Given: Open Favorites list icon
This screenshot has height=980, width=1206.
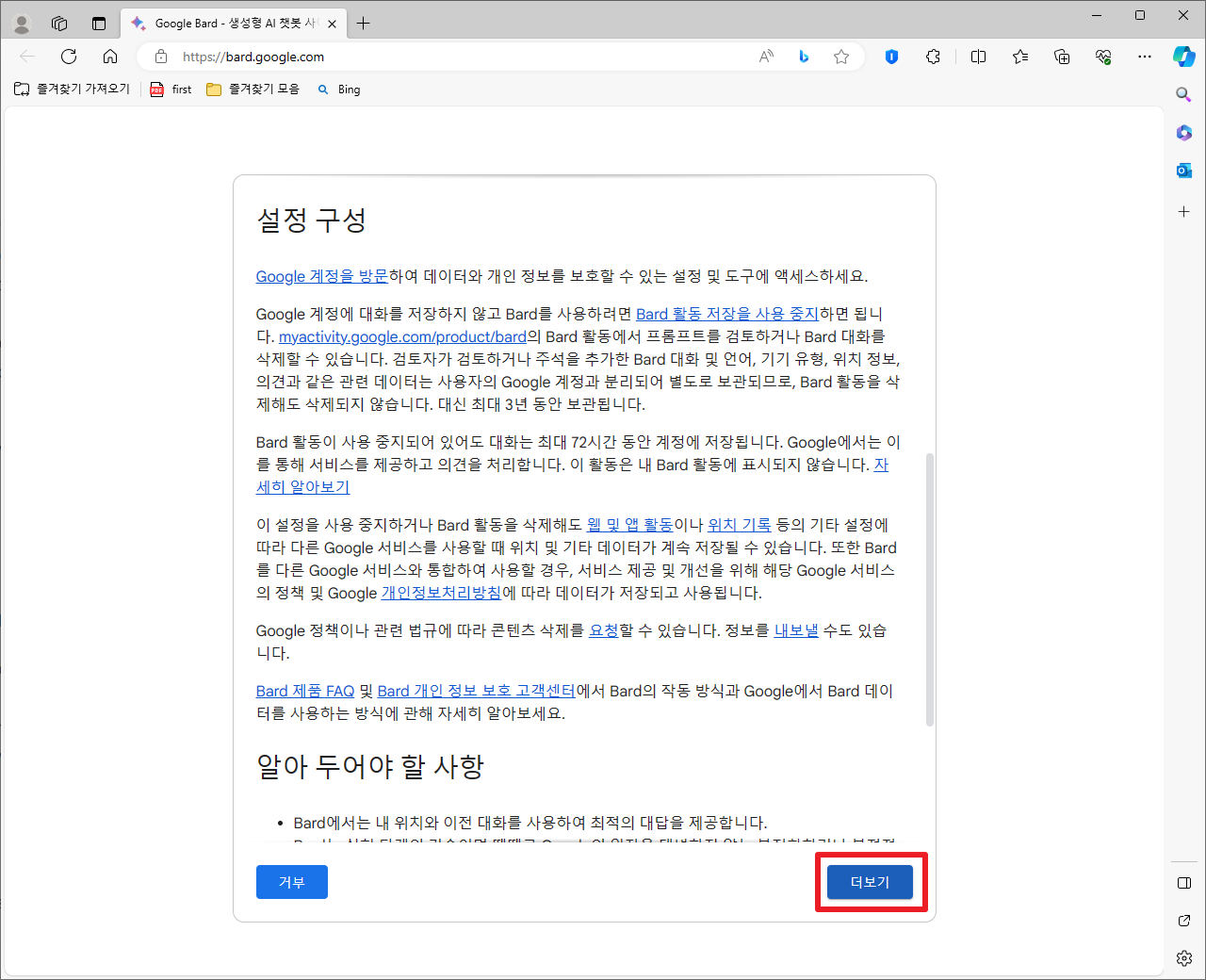Looking at the screenshot, I should coord(1020,57).
